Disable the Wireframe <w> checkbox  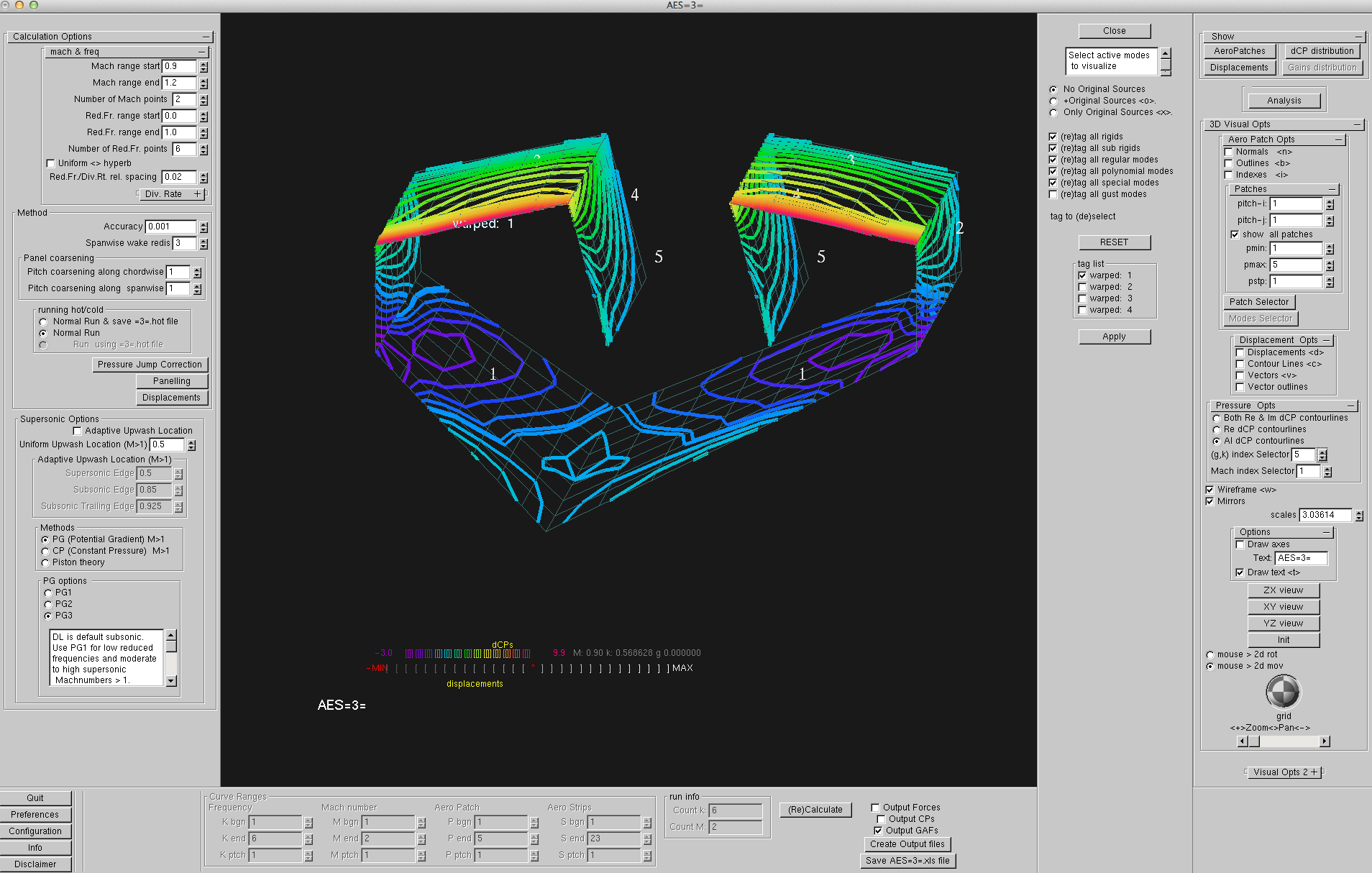tap(1209, 490)
